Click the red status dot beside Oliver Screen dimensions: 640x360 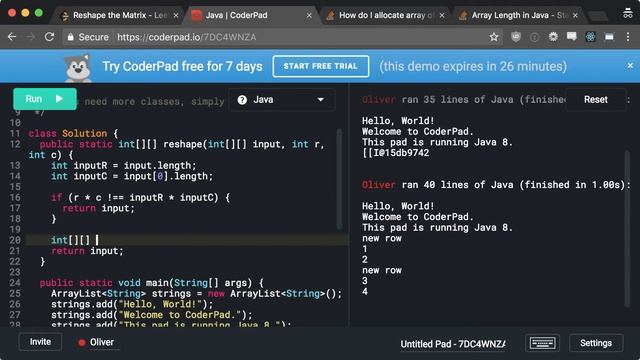tap(82, 342)
